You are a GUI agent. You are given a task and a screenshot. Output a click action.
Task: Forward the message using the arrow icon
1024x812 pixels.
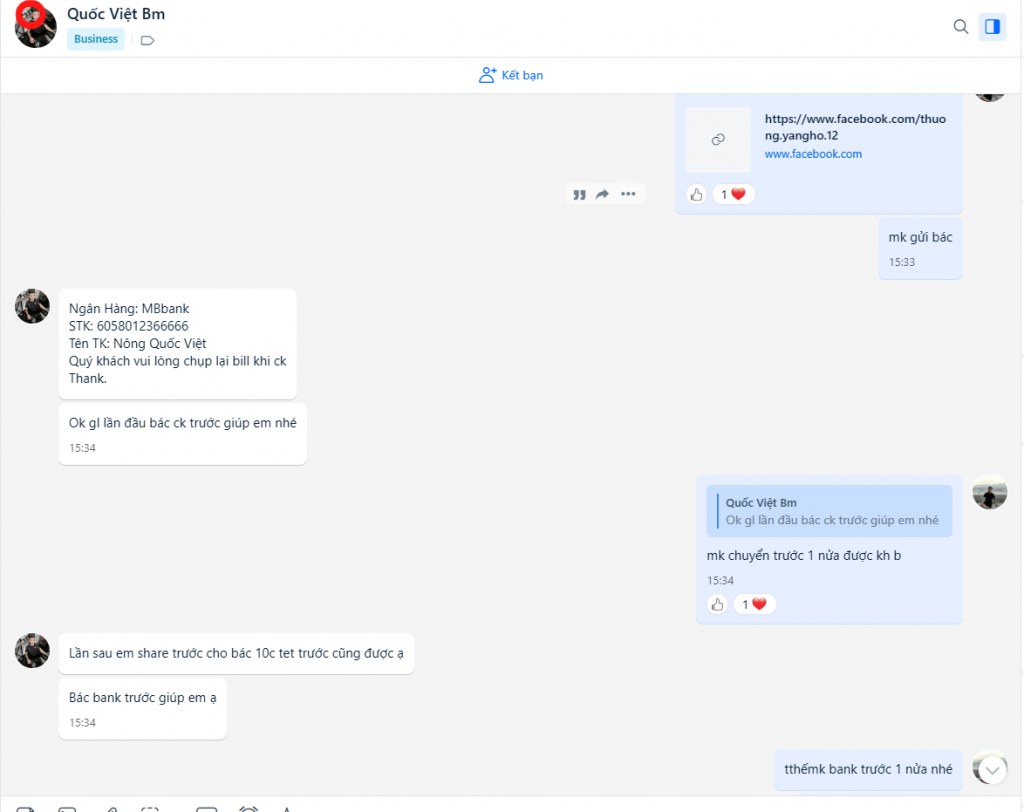pyautogui.click(x=604, y=194)
